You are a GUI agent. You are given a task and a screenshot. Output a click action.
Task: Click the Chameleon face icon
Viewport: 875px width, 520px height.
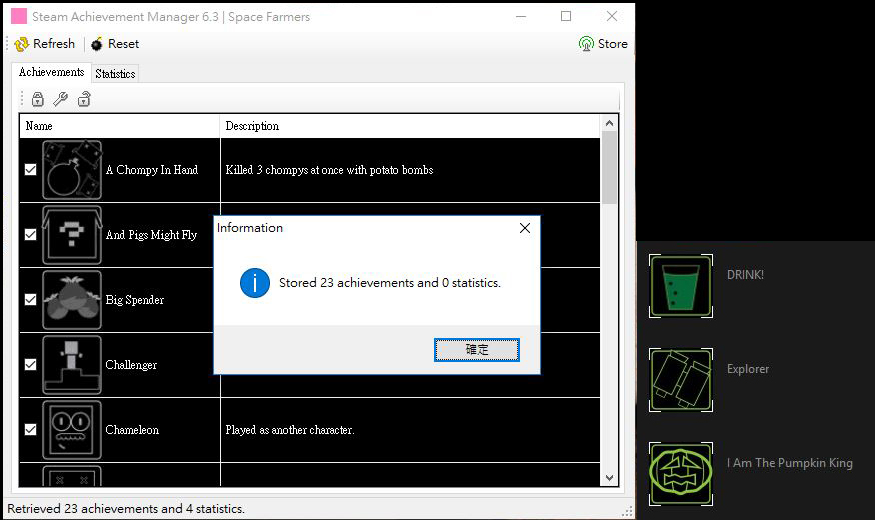72,430
